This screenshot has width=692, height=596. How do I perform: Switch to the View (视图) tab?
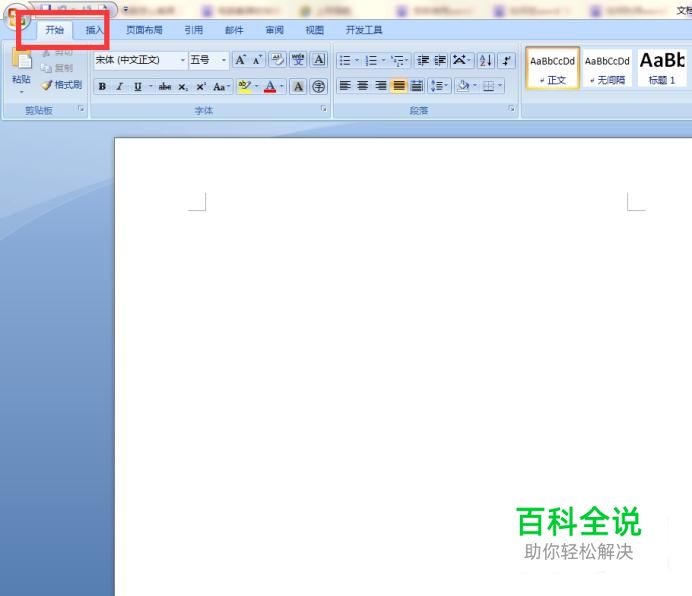(x=315, y=30)
